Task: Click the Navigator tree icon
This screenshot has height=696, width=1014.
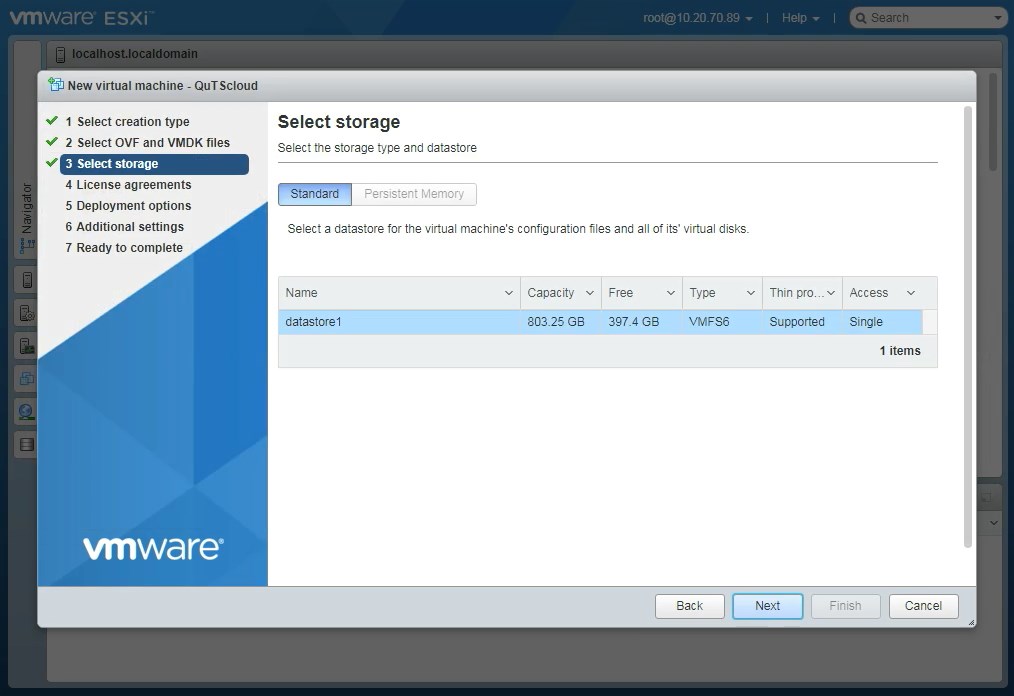Action: click(x=27, y=245)
